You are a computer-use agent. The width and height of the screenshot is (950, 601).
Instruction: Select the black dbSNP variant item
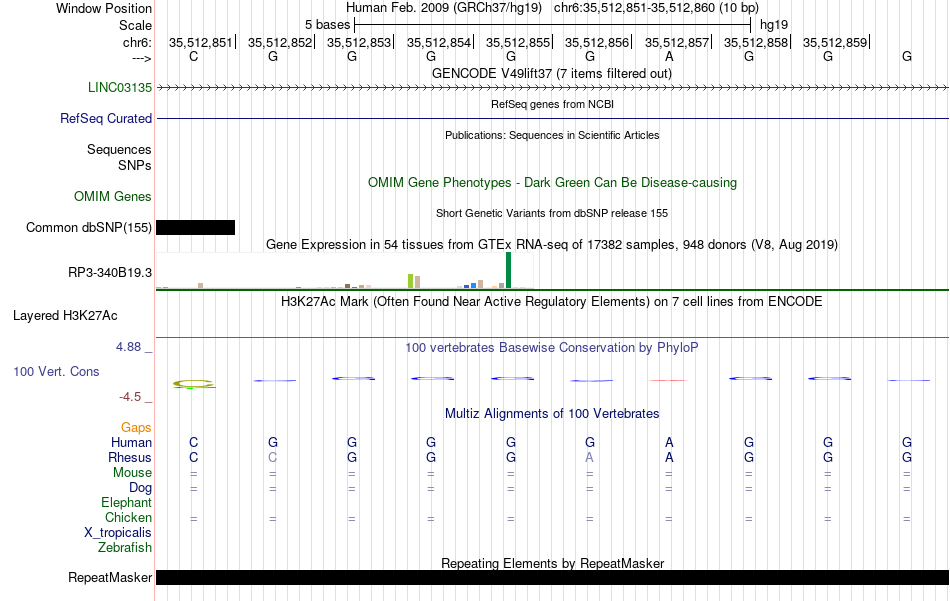(195, 227)
